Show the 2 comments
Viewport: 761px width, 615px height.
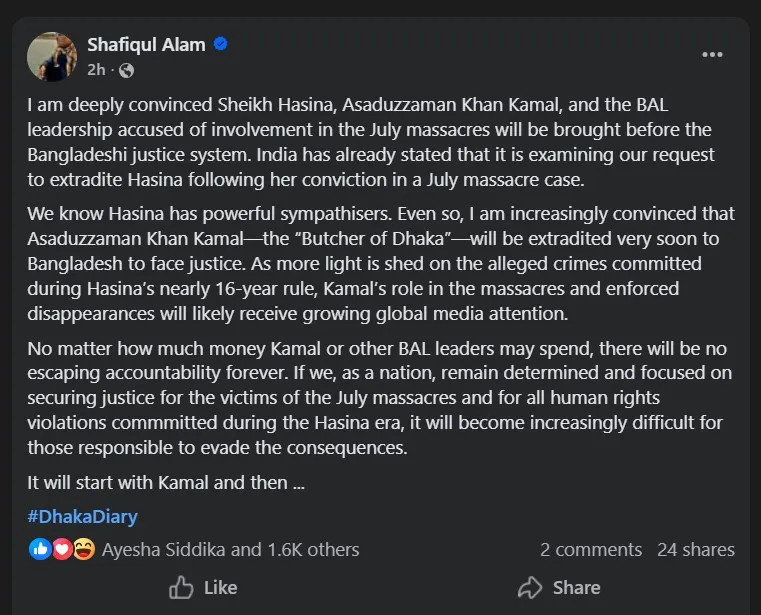591,549
